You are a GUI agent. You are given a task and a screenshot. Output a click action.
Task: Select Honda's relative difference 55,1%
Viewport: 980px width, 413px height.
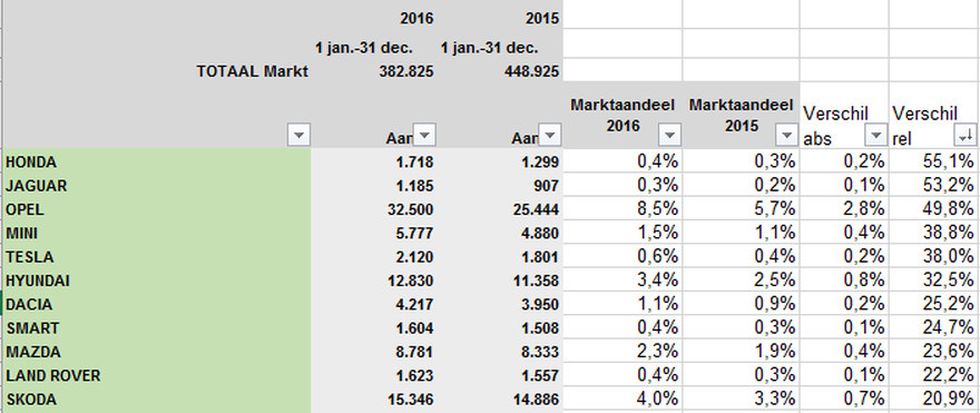pyautogui.click(x=948, y=161)
